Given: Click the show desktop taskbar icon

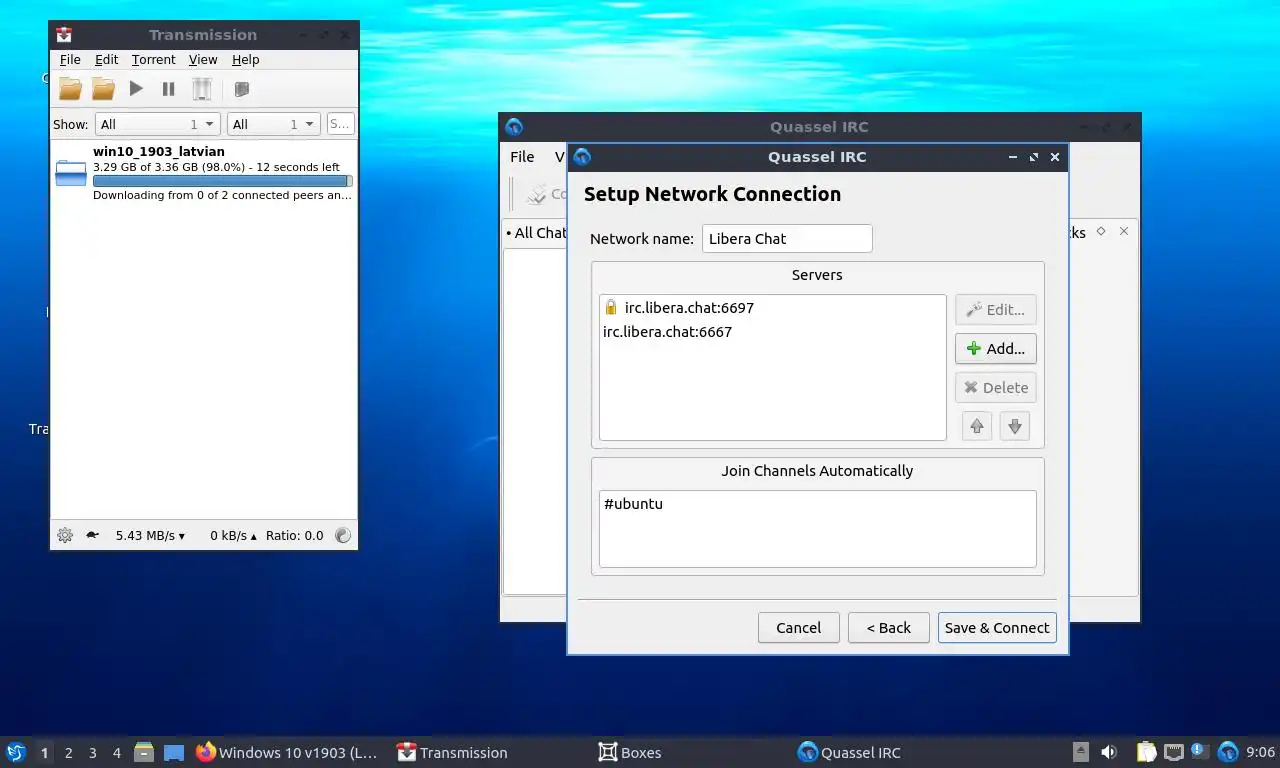Looking at the screenshot, I should [x=174, y=752].
